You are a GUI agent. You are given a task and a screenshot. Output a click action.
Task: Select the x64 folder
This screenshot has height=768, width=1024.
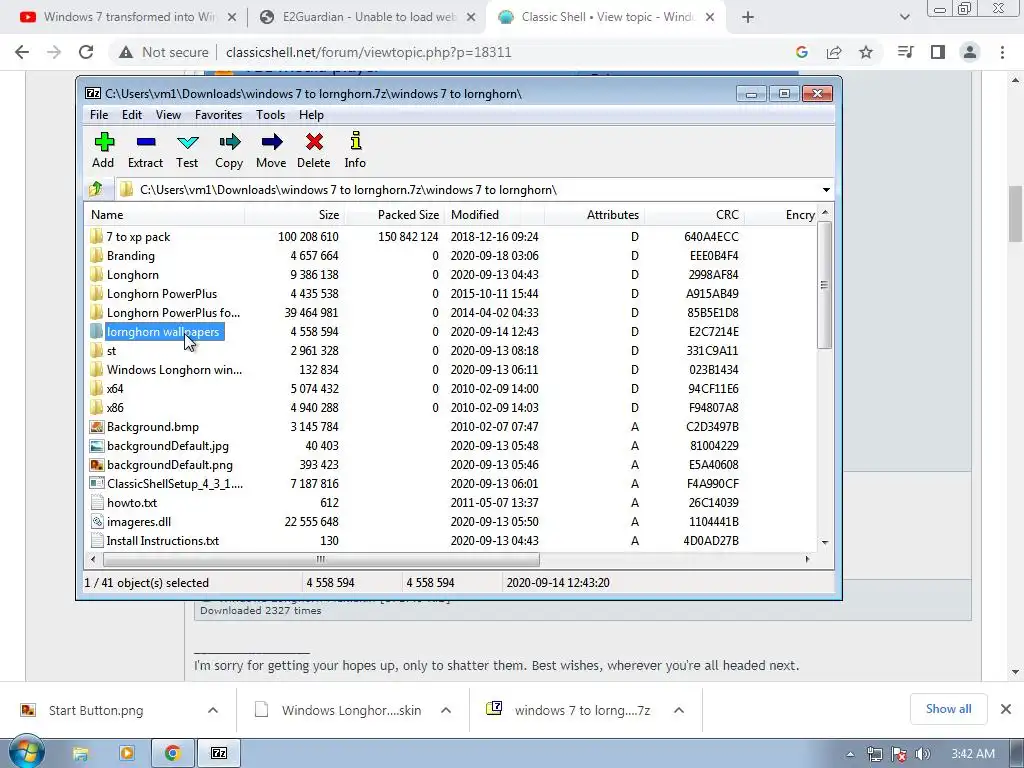(115, 389)
